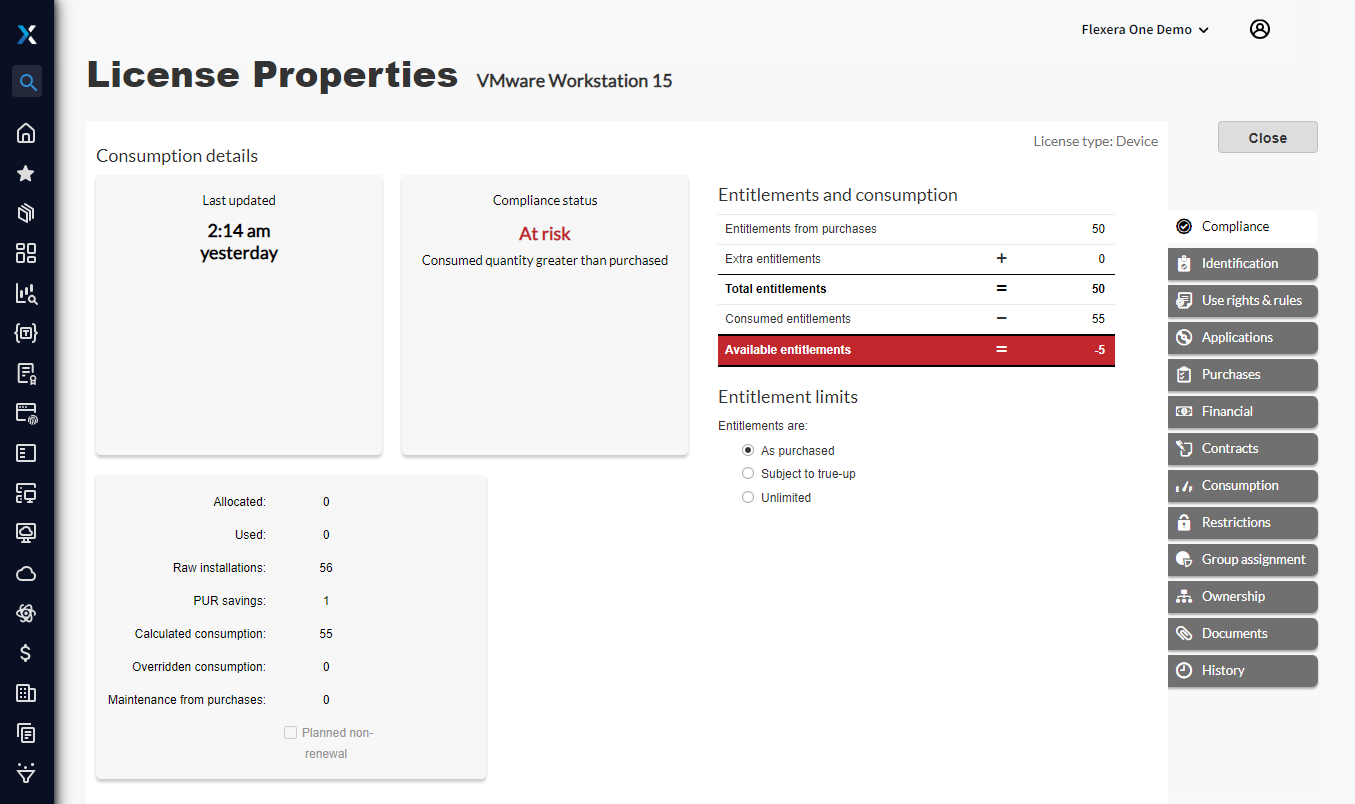Click the Available entitlements red row
Image resolution: width=1355 pixels, height=804 pixels.
[x=916, y=350]
